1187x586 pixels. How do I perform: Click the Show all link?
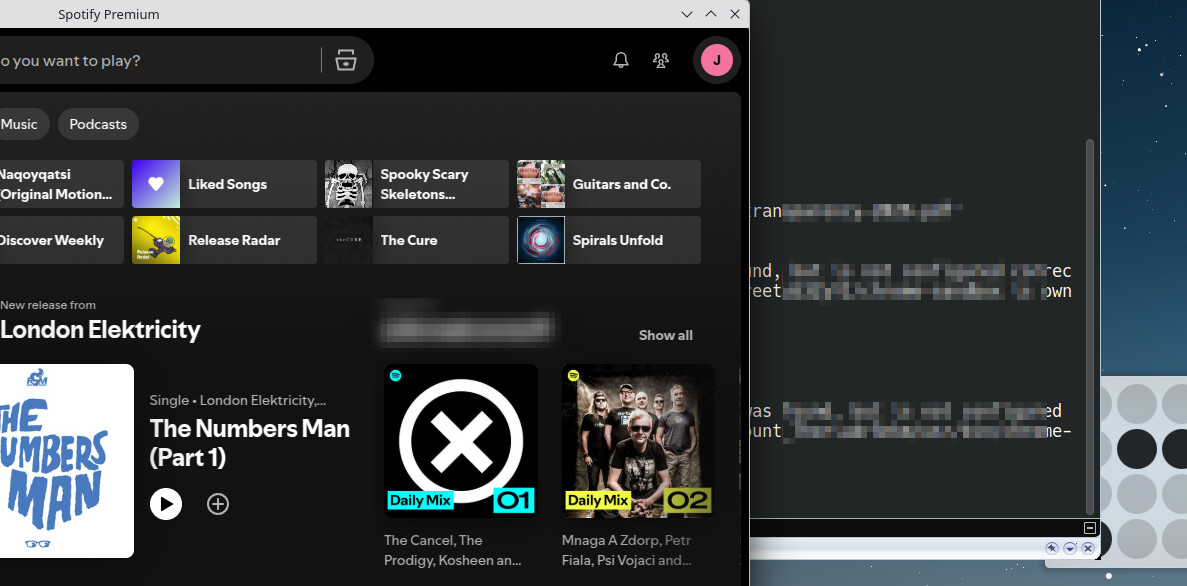tap(665, 335)
